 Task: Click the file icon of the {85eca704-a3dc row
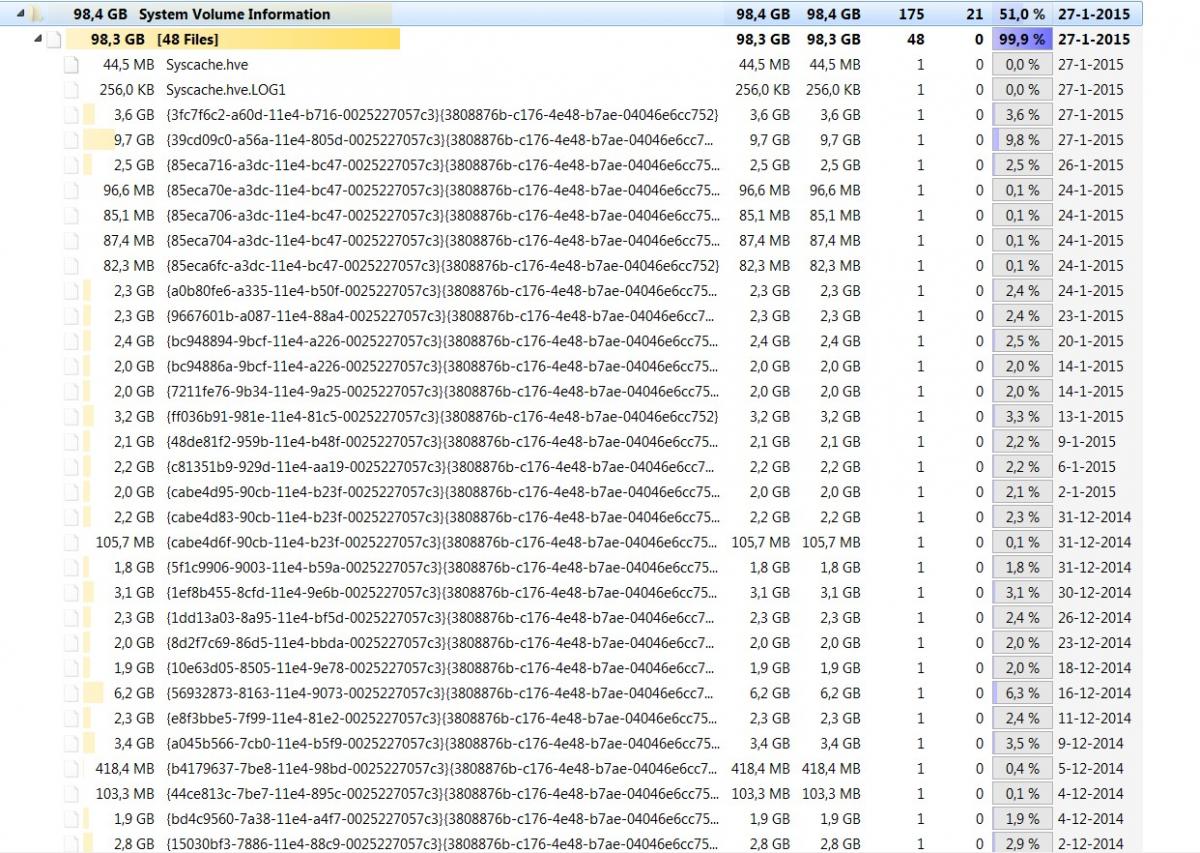[x=70, y=240]
